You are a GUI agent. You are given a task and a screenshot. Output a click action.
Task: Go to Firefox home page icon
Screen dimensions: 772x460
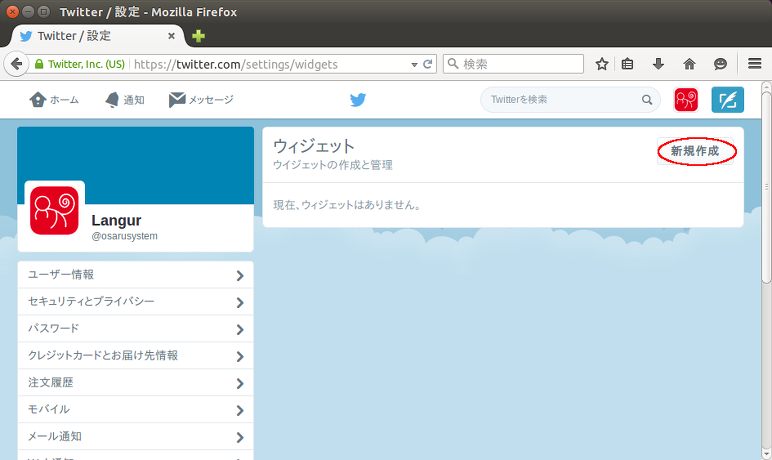pyautogui.click(x=689, y=64)
